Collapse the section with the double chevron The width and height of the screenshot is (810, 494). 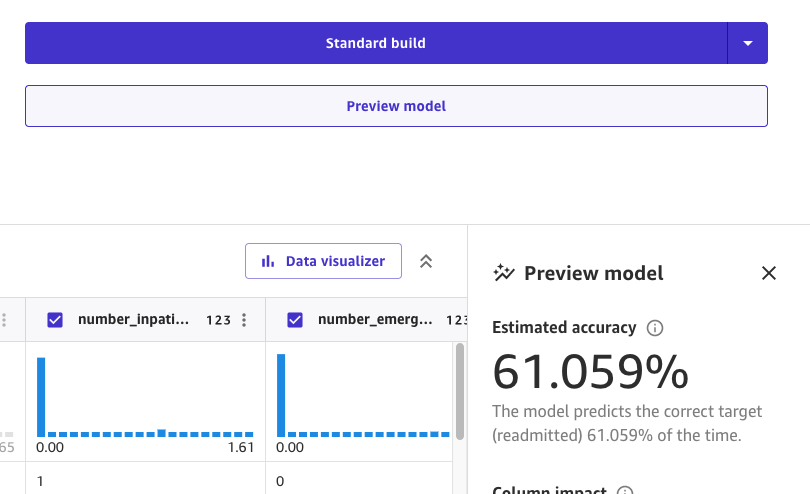tap(426, 261)
